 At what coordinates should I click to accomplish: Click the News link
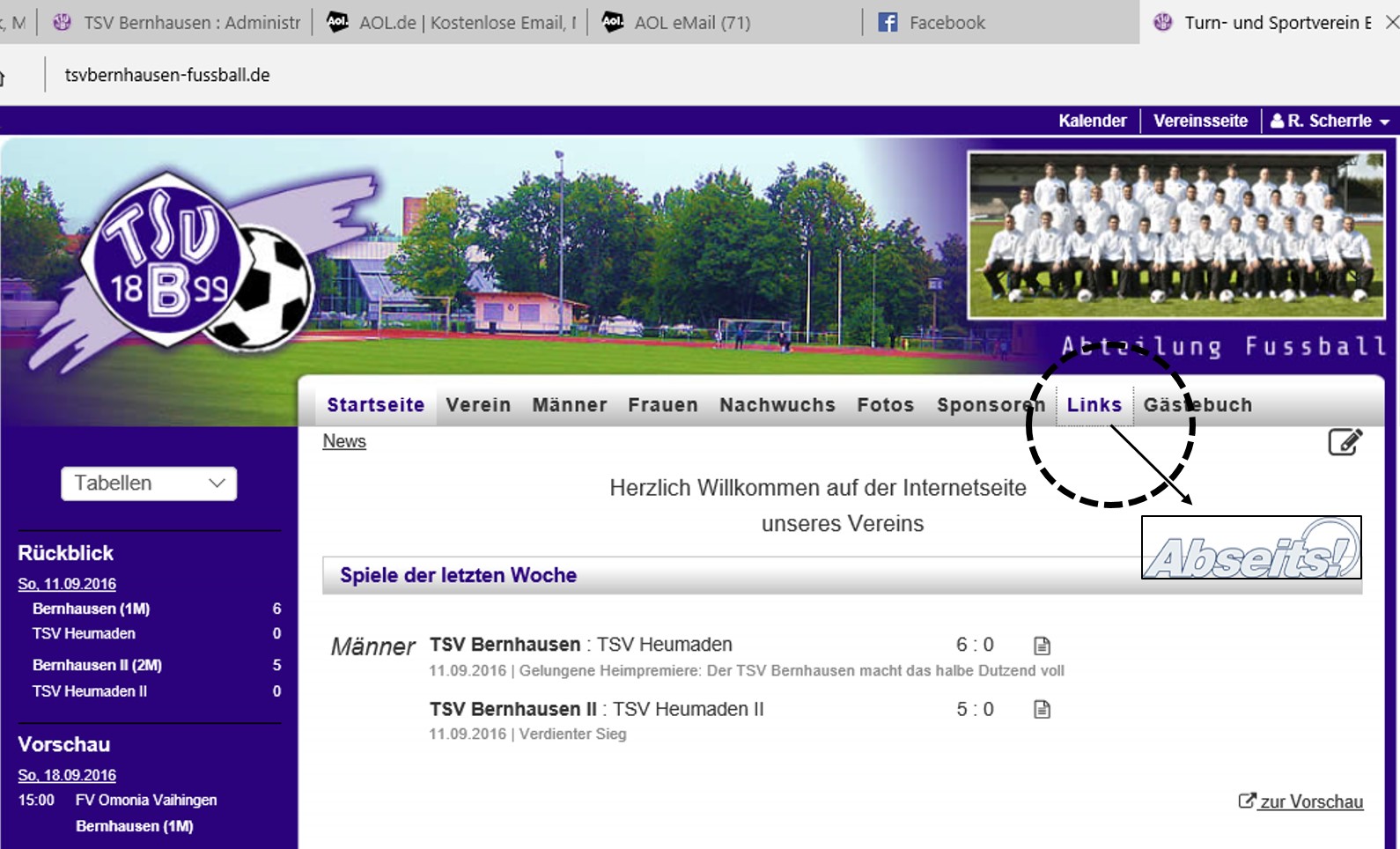click(344, 441)
